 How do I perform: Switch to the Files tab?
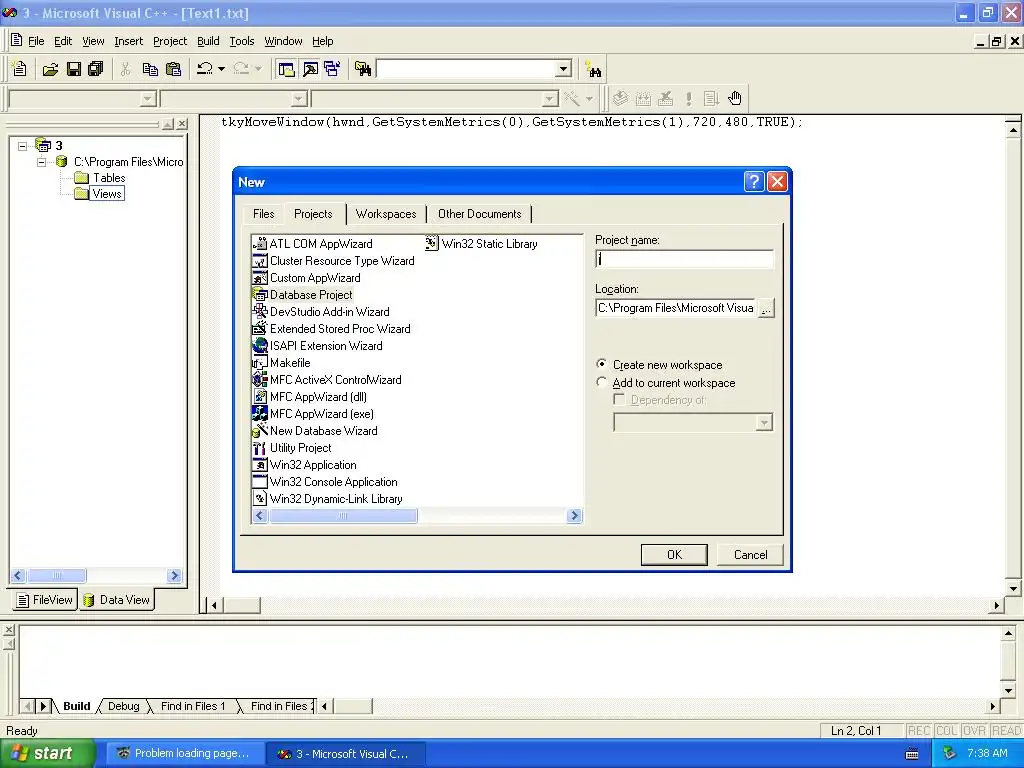(x=263, y=214)
